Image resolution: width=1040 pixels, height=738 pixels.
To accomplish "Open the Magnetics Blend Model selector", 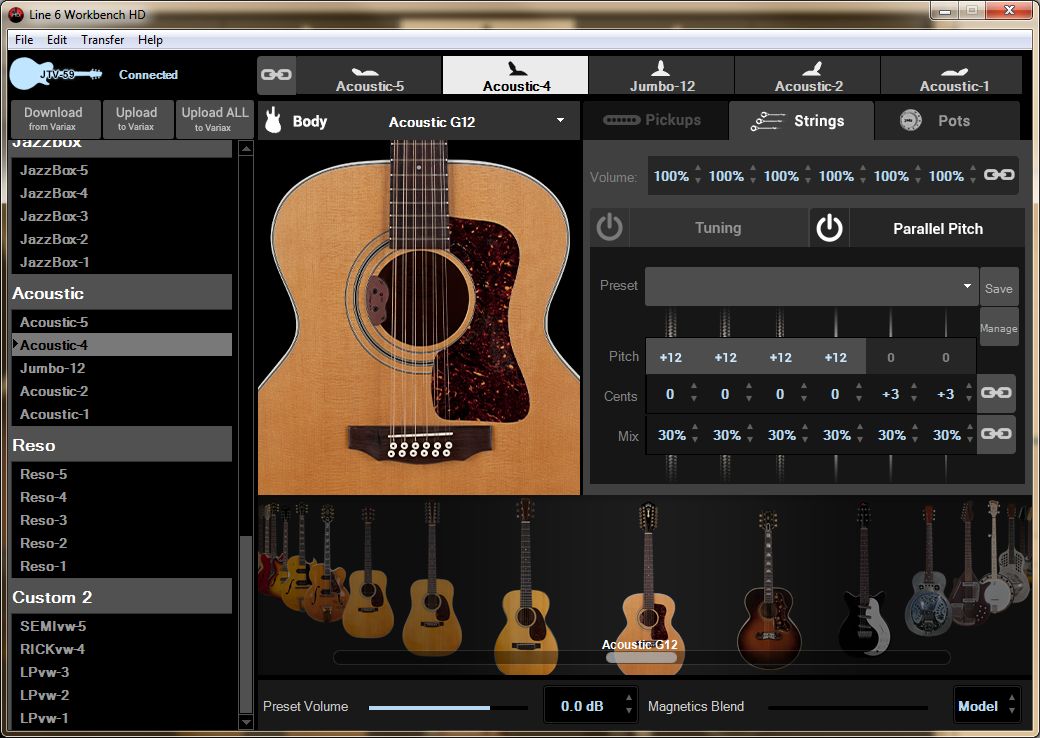I will point(986,706).
